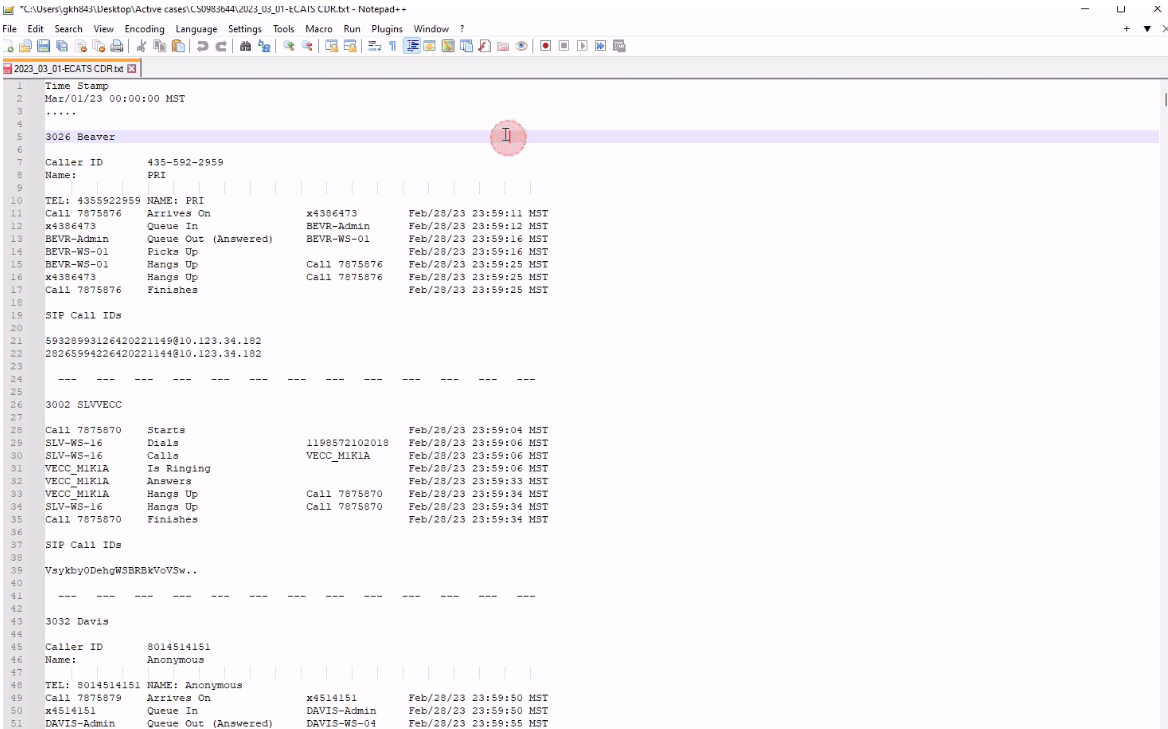Click the Stop macro recording icon
The width and height of the screenshot is (1168, 729).
tap(564, 46)
